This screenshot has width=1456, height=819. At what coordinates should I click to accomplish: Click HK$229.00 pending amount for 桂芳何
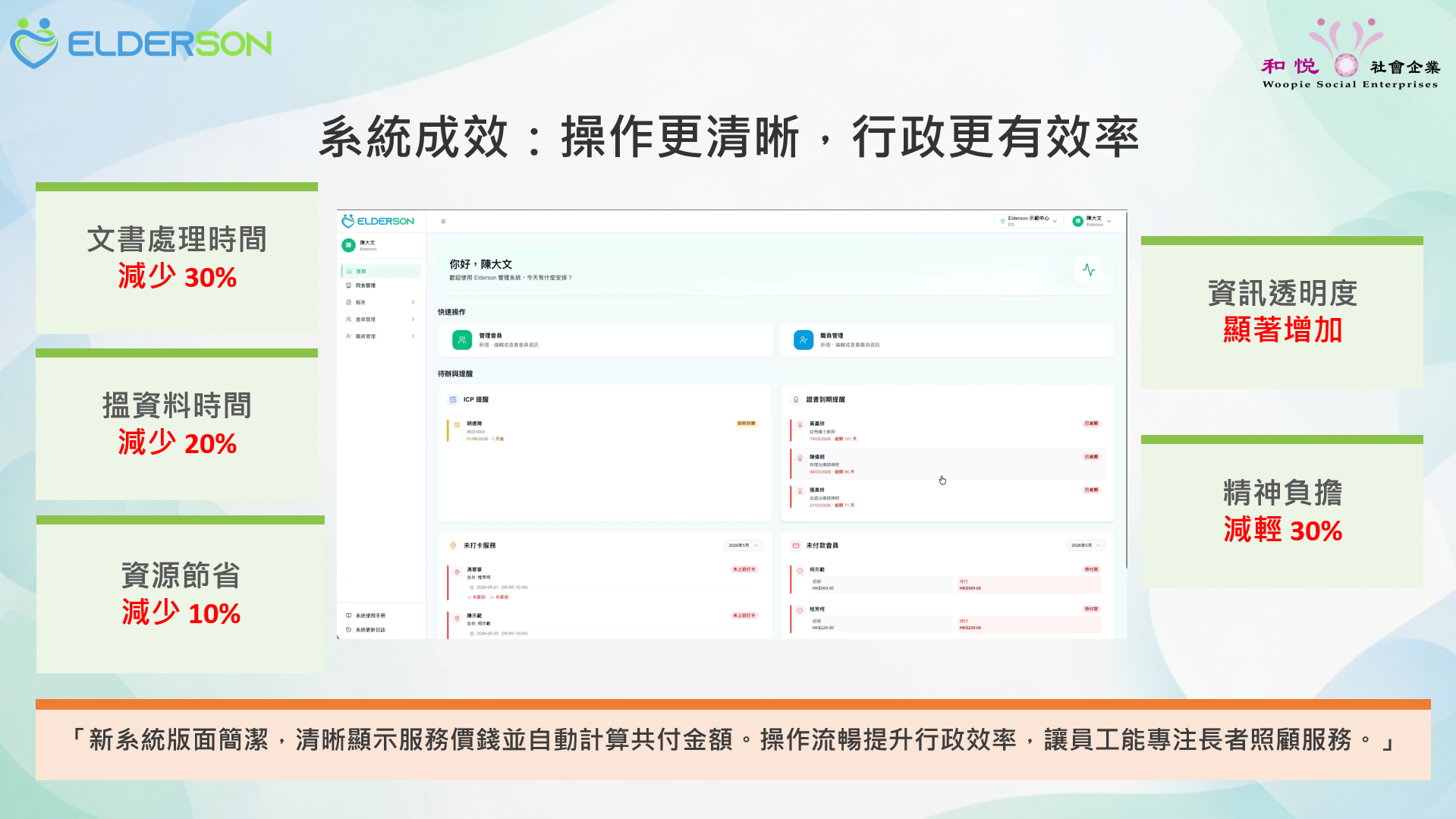click(970, 628)
